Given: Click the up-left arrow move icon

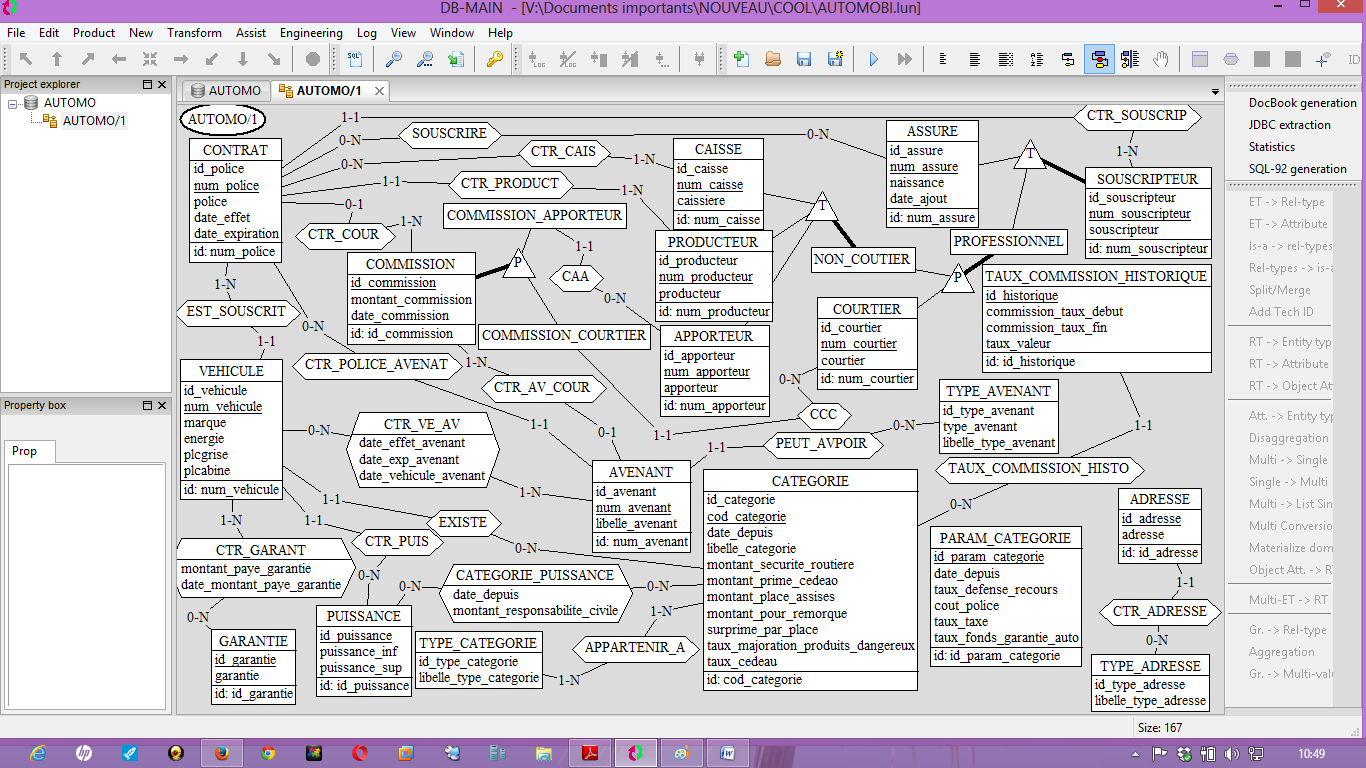Looking at the screenshot, I should pos(26,59).
